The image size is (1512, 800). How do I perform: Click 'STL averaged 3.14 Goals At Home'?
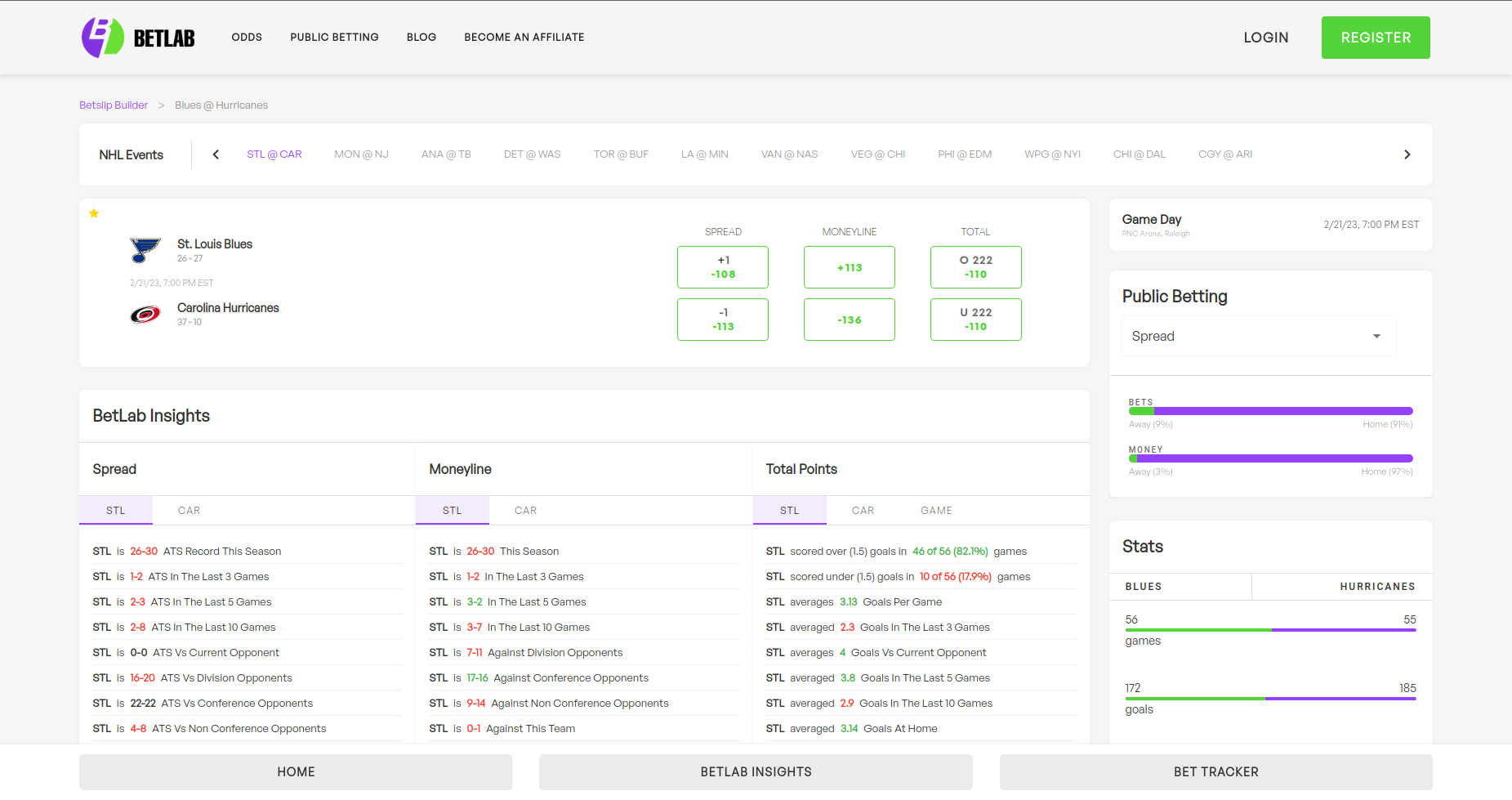pos(921,729)
